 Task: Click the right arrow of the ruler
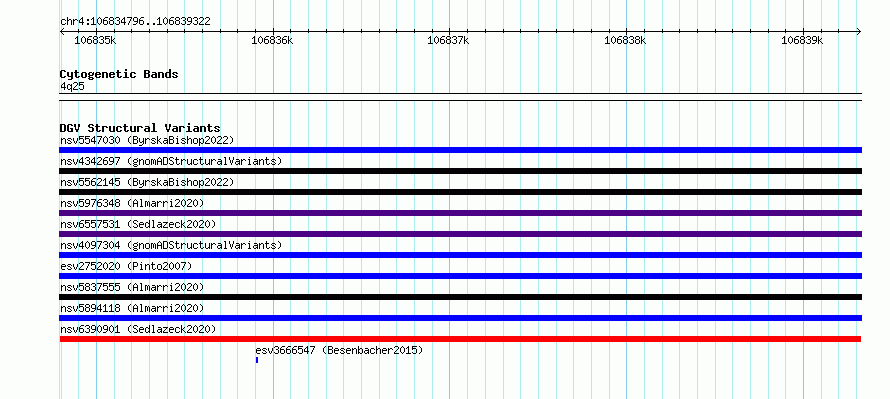pos(858,31)
